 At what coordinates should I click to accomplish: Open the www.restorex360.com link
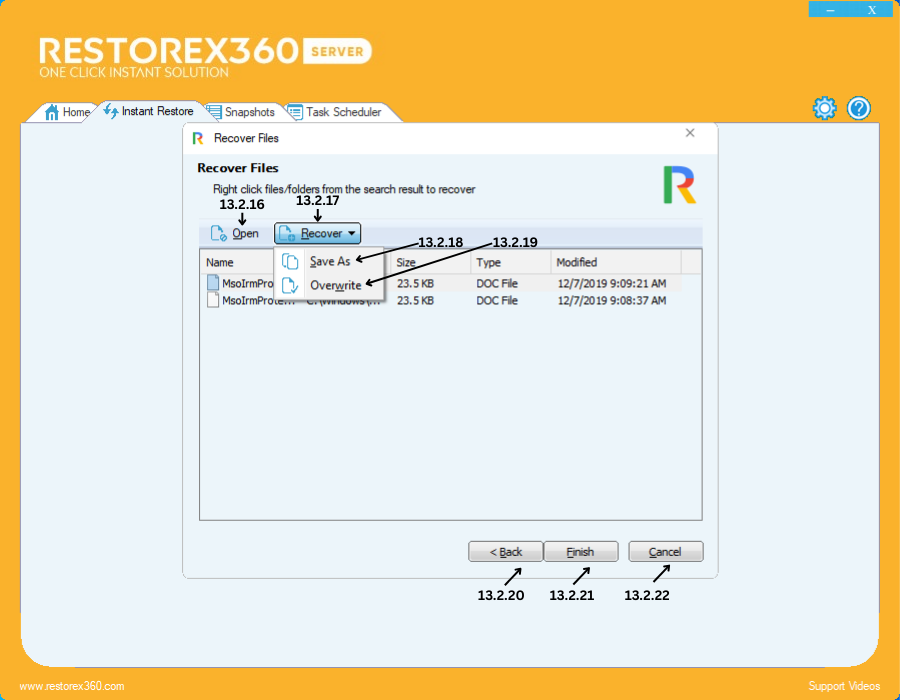72,686
